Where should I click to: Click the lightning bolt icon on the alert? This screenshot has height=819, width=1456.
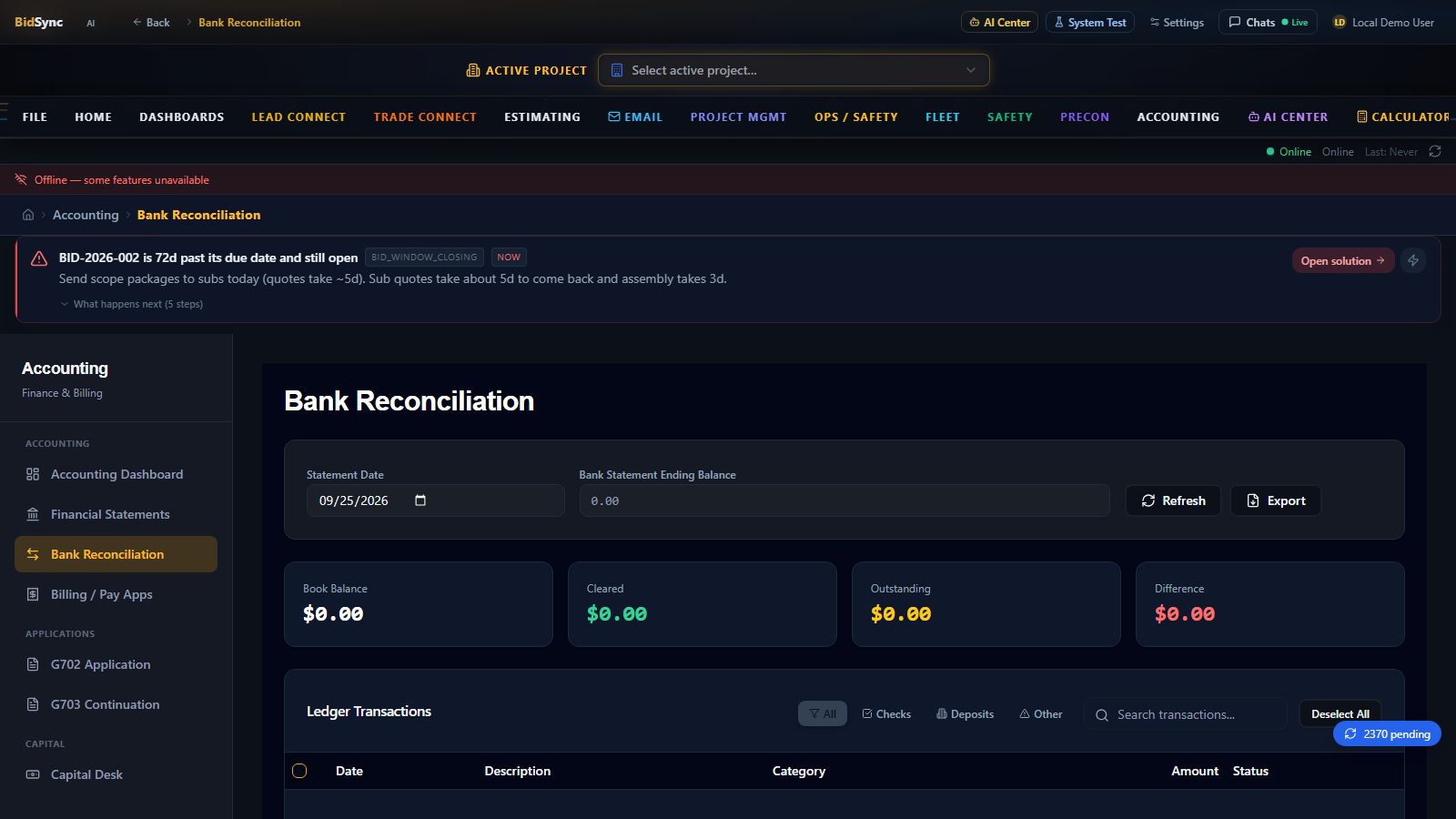(x=1413, y=260)
